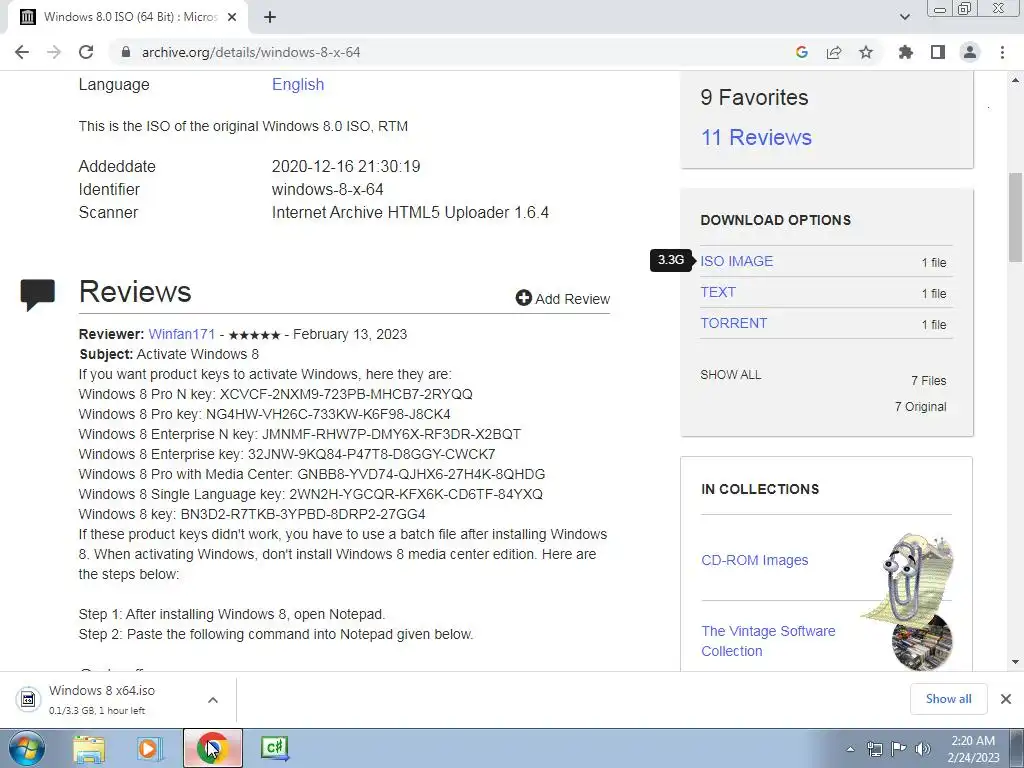This screenshot has height=768, width=1024.
Task: Launch Windows Media Player from taskbar
Action: [150, 748]
